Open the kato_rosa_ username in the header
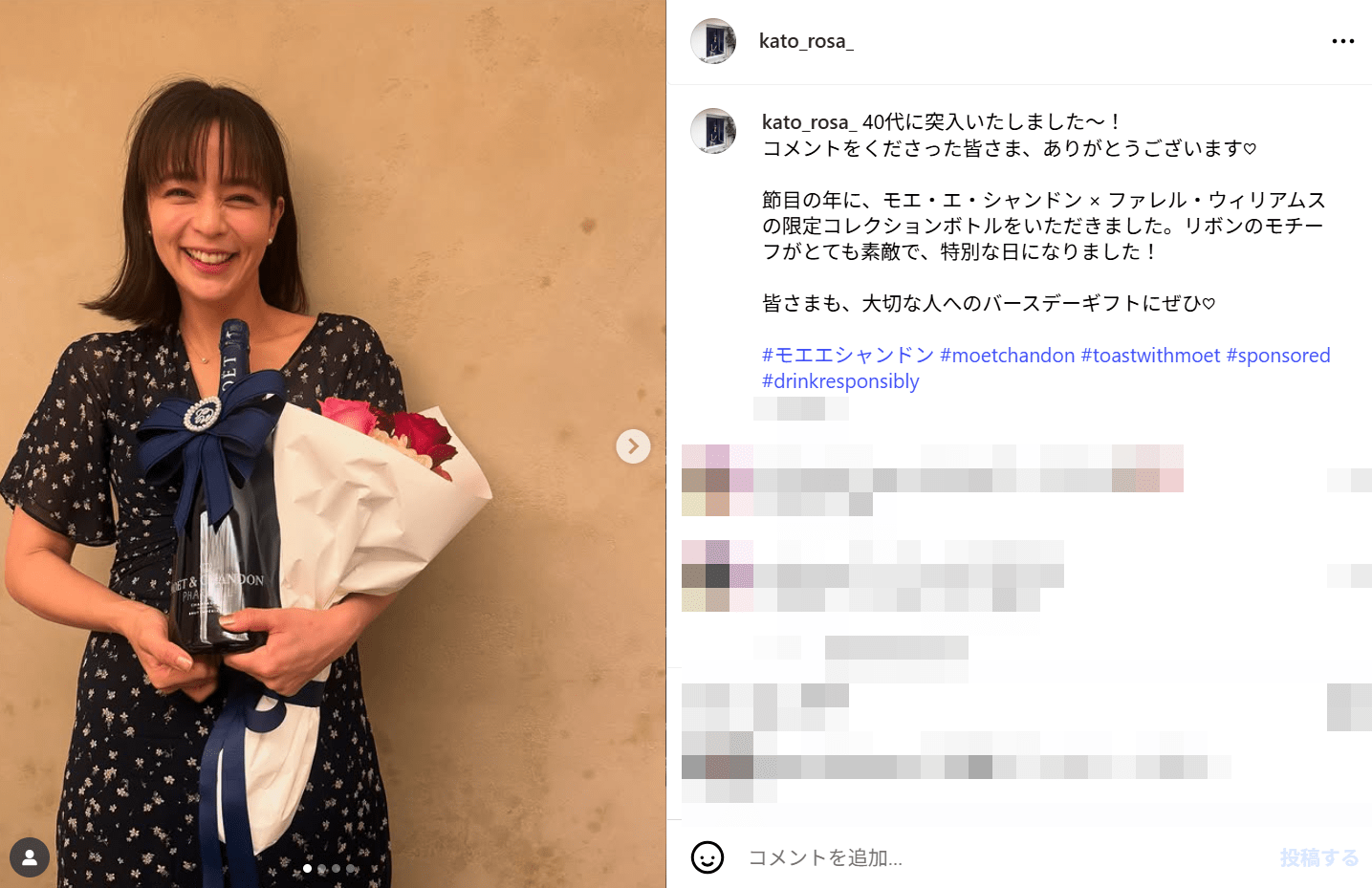1372x888 pixels. [x=806, y=41]
